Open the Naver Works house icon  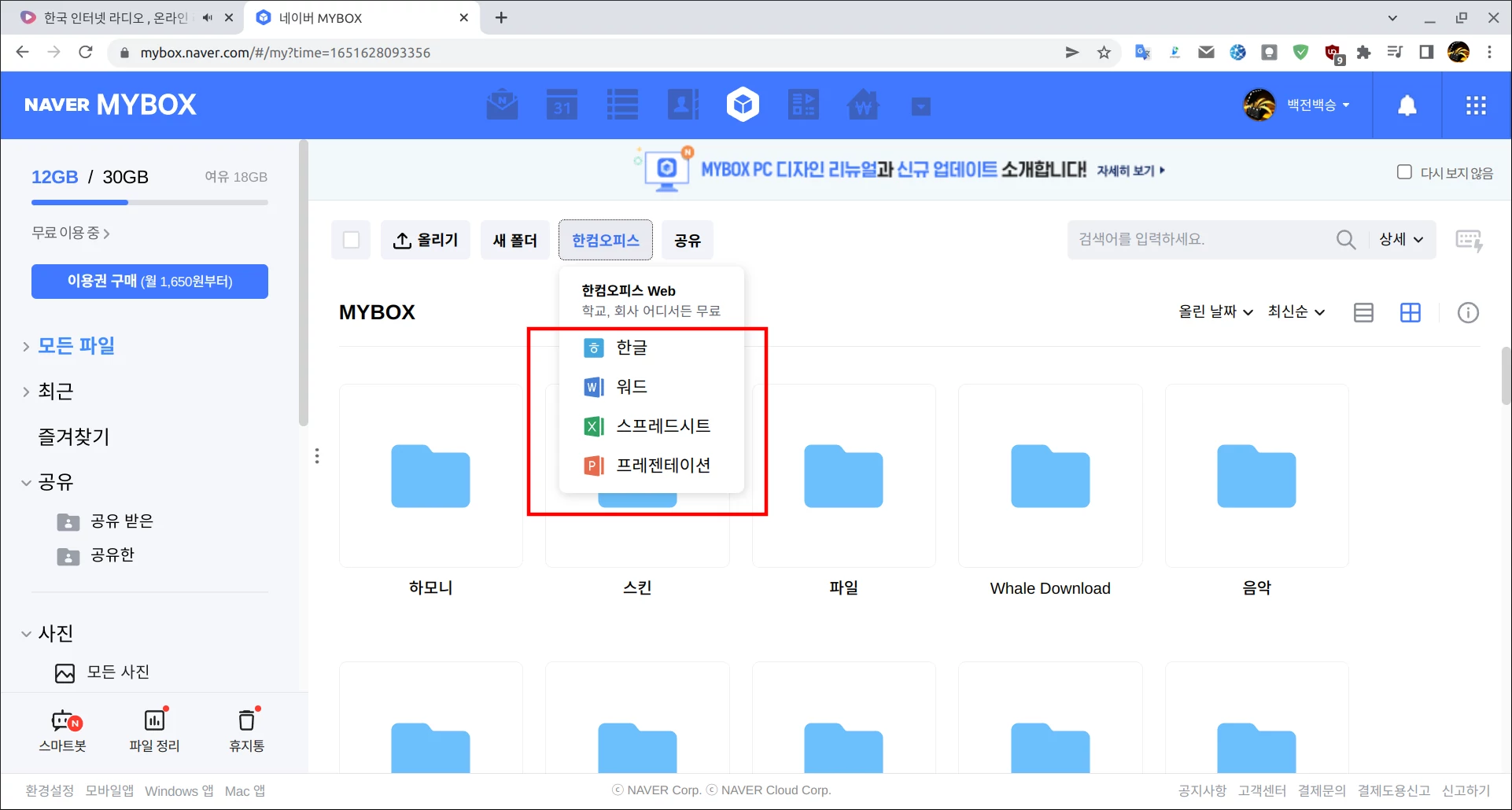point(863,105)
